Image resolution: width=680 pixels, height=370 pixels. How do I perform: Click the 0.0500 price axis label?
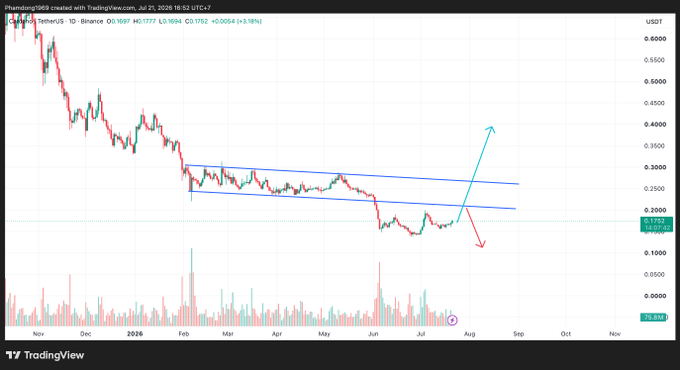(x=654, y=275)
